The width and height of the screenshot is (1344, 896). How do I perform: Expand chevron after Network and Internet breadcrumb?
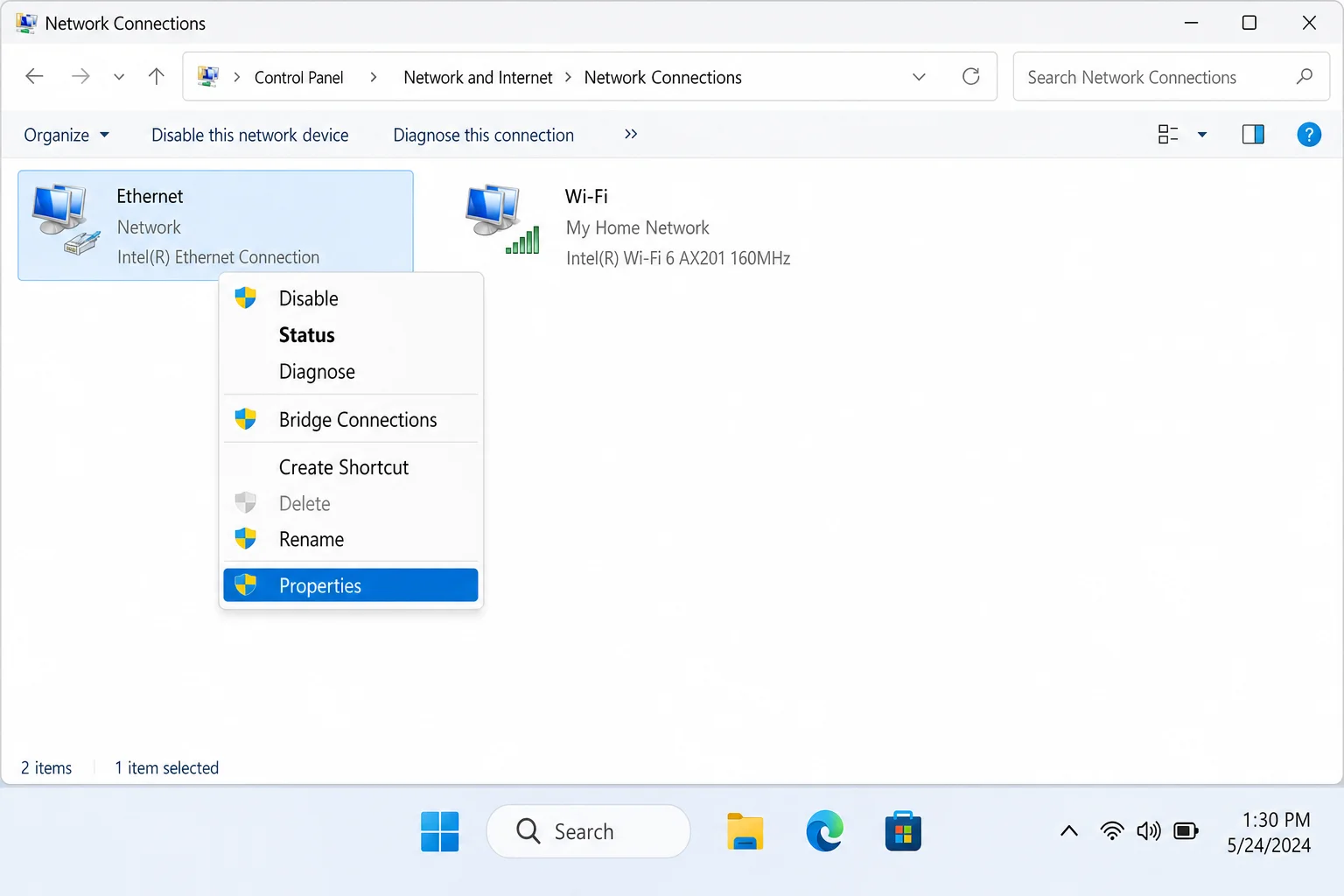[568, 77]
